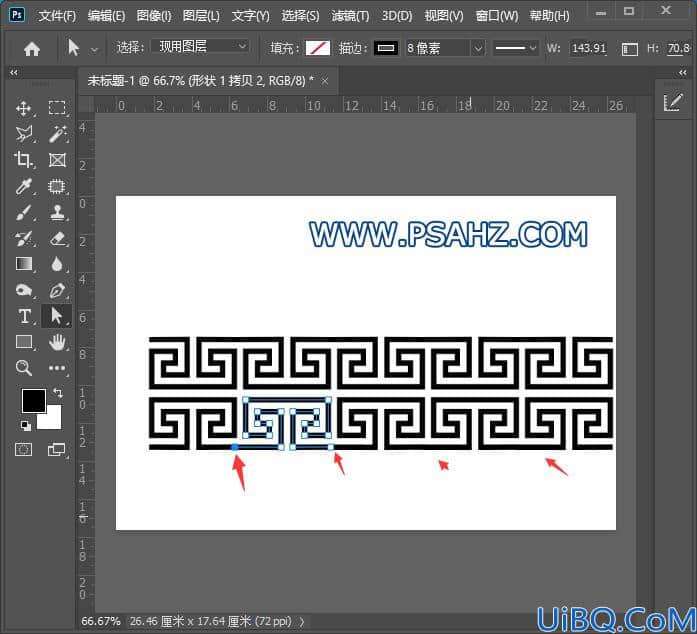
Task: Open the collapsed panel icon on right dock
Action: [x=673, y=103]
